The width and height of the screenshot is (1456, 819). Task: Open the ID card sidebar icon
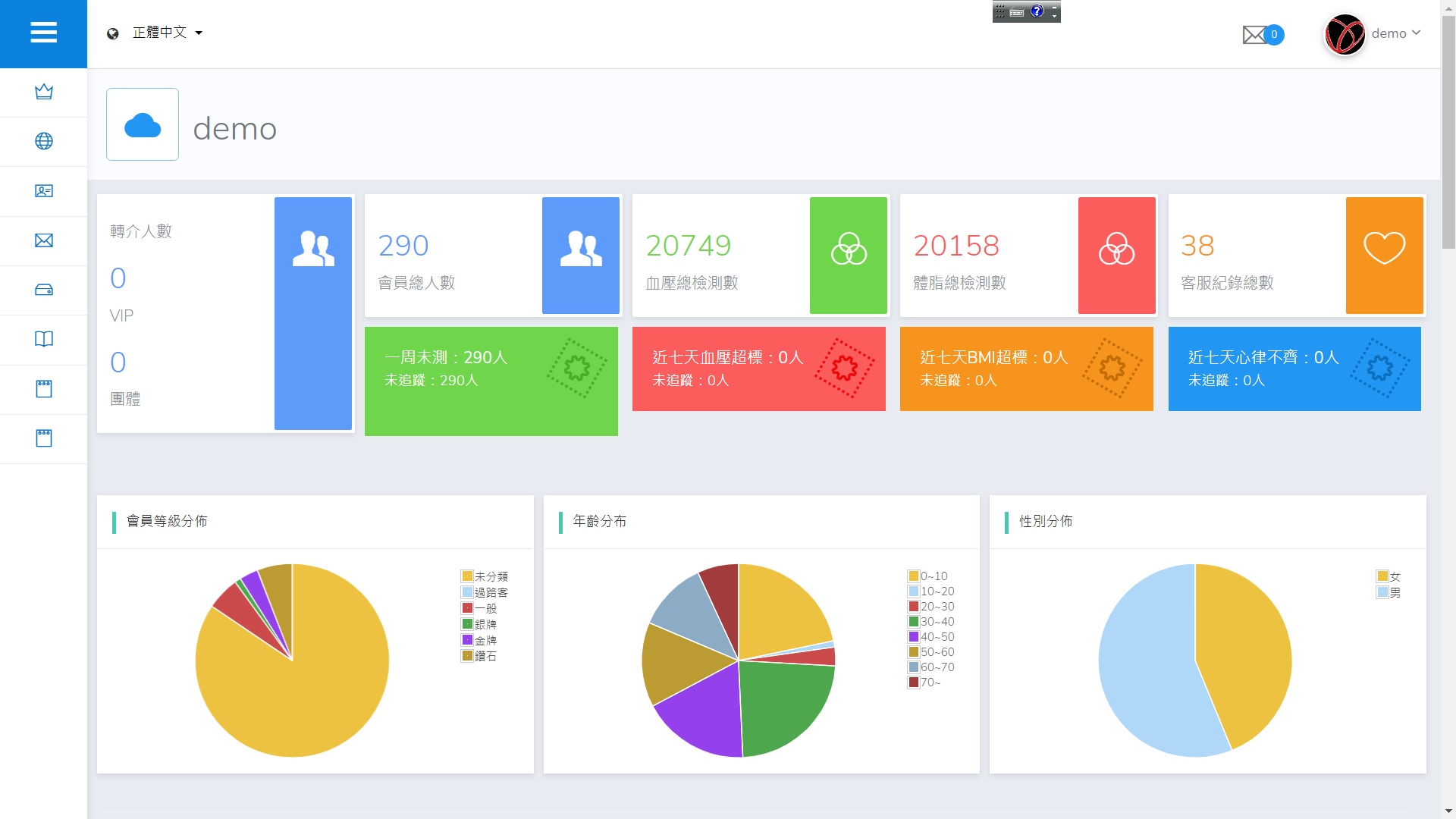44,191
